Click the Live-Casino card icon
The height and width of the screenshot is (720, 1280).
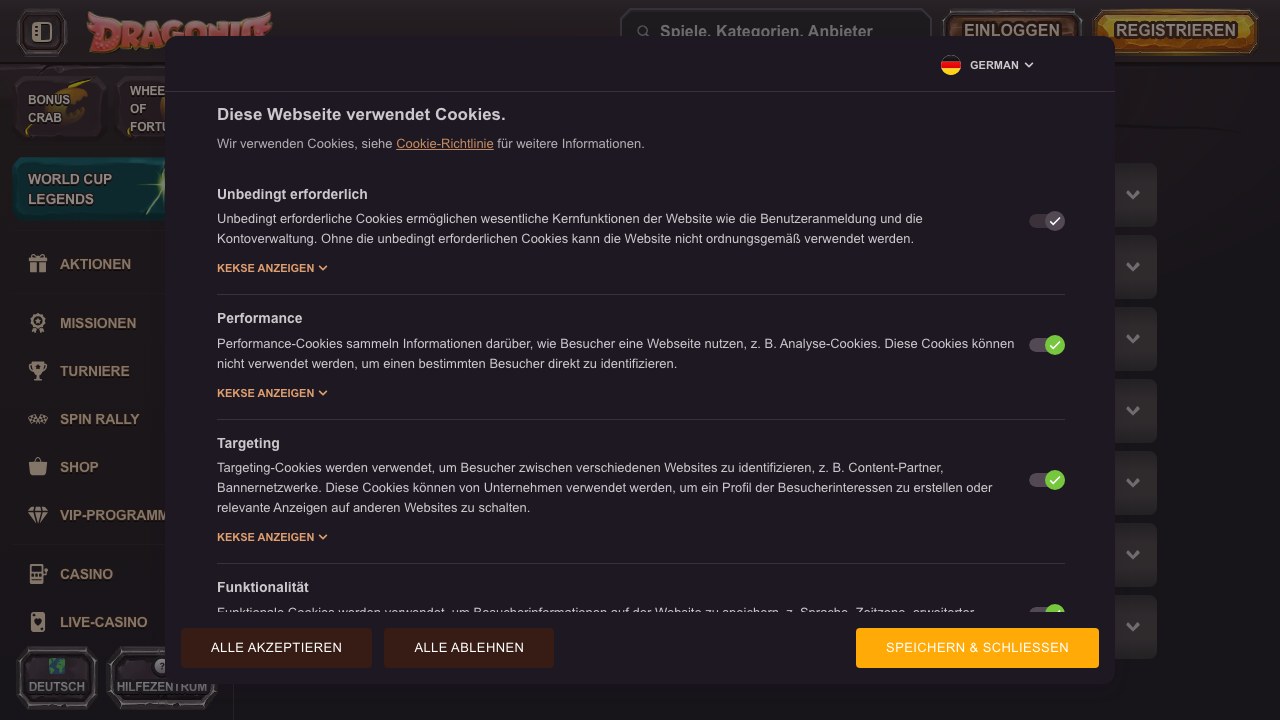click(x=38, y=622)
